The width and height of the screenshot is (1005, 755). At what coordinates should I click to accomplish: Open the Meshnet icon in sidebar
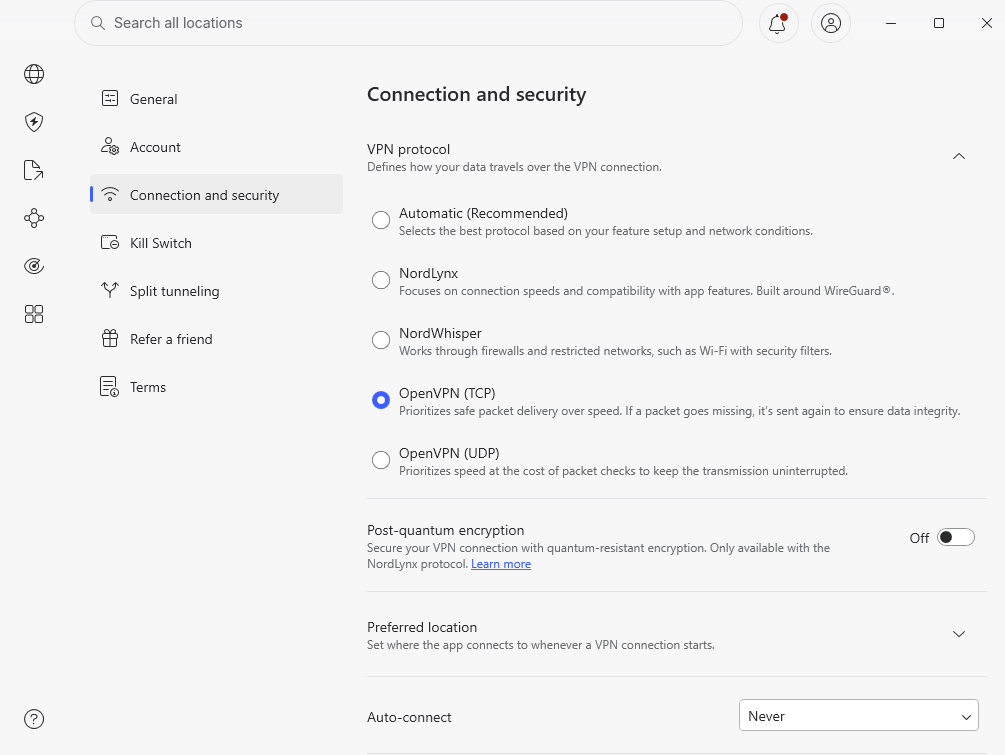click(x=34, y=218)
